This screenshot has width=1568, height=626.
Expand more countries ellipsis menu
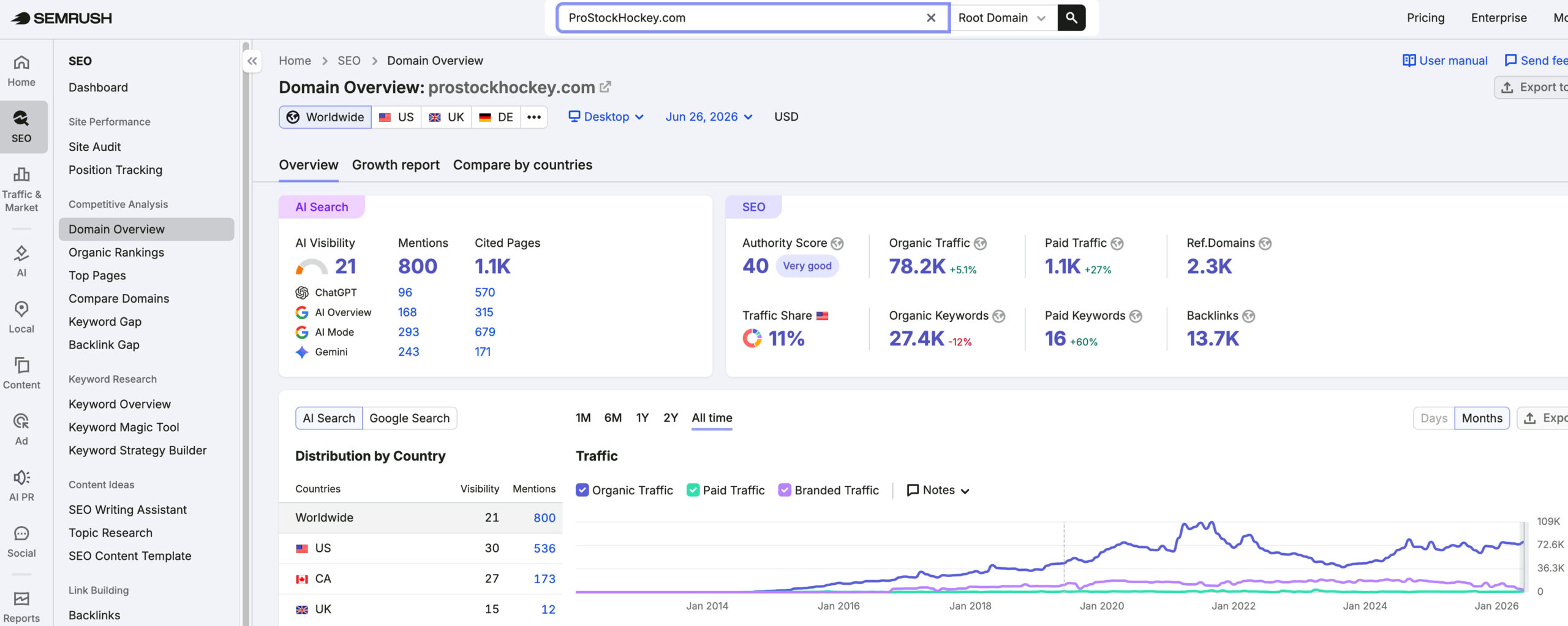click(x=534, y=117)
